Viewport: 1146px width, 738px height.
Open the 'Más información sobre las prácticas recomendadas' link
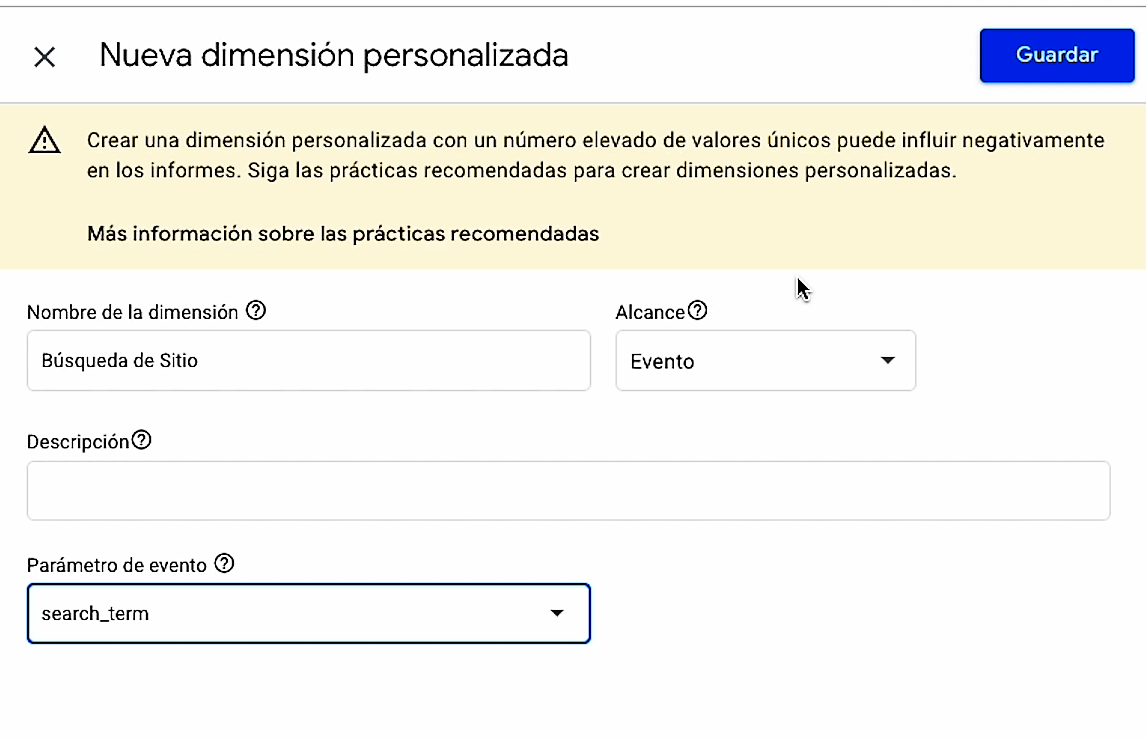point(343,234)
